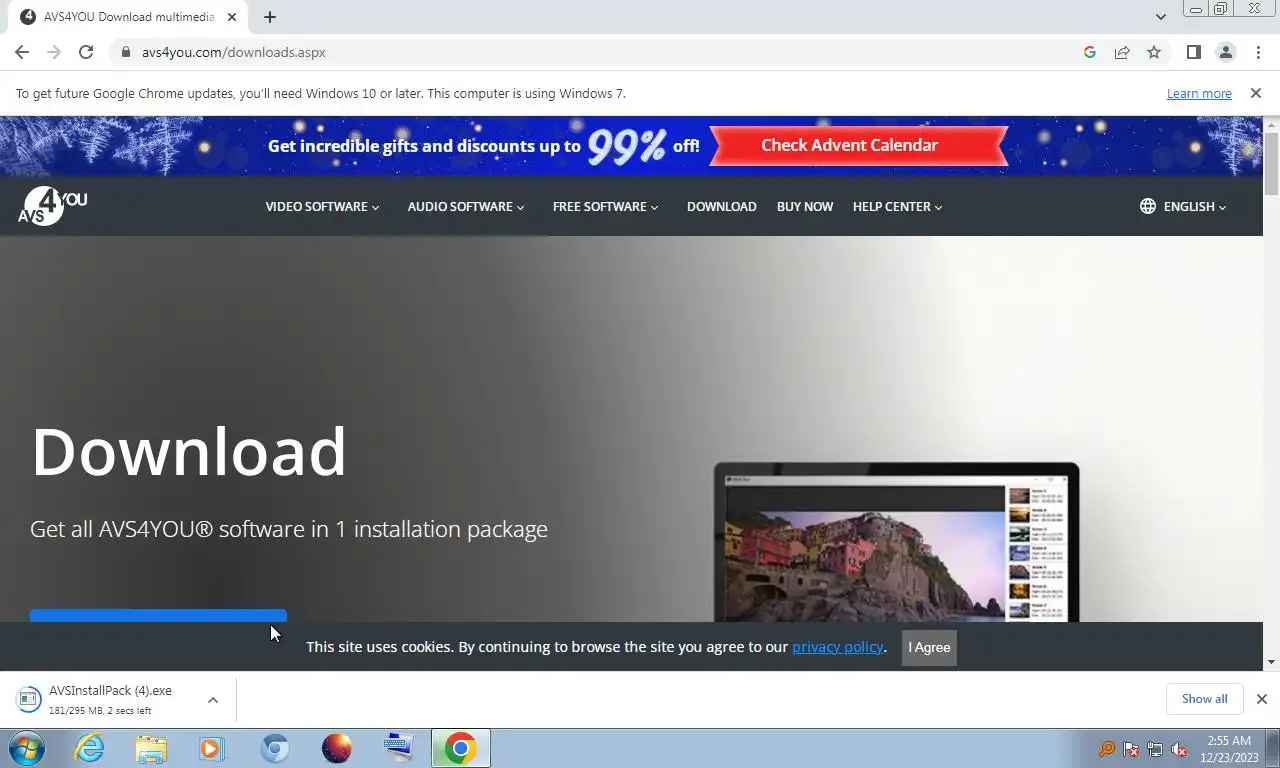
Task: Click the laptop screenshot image
Action: [896, 542]
